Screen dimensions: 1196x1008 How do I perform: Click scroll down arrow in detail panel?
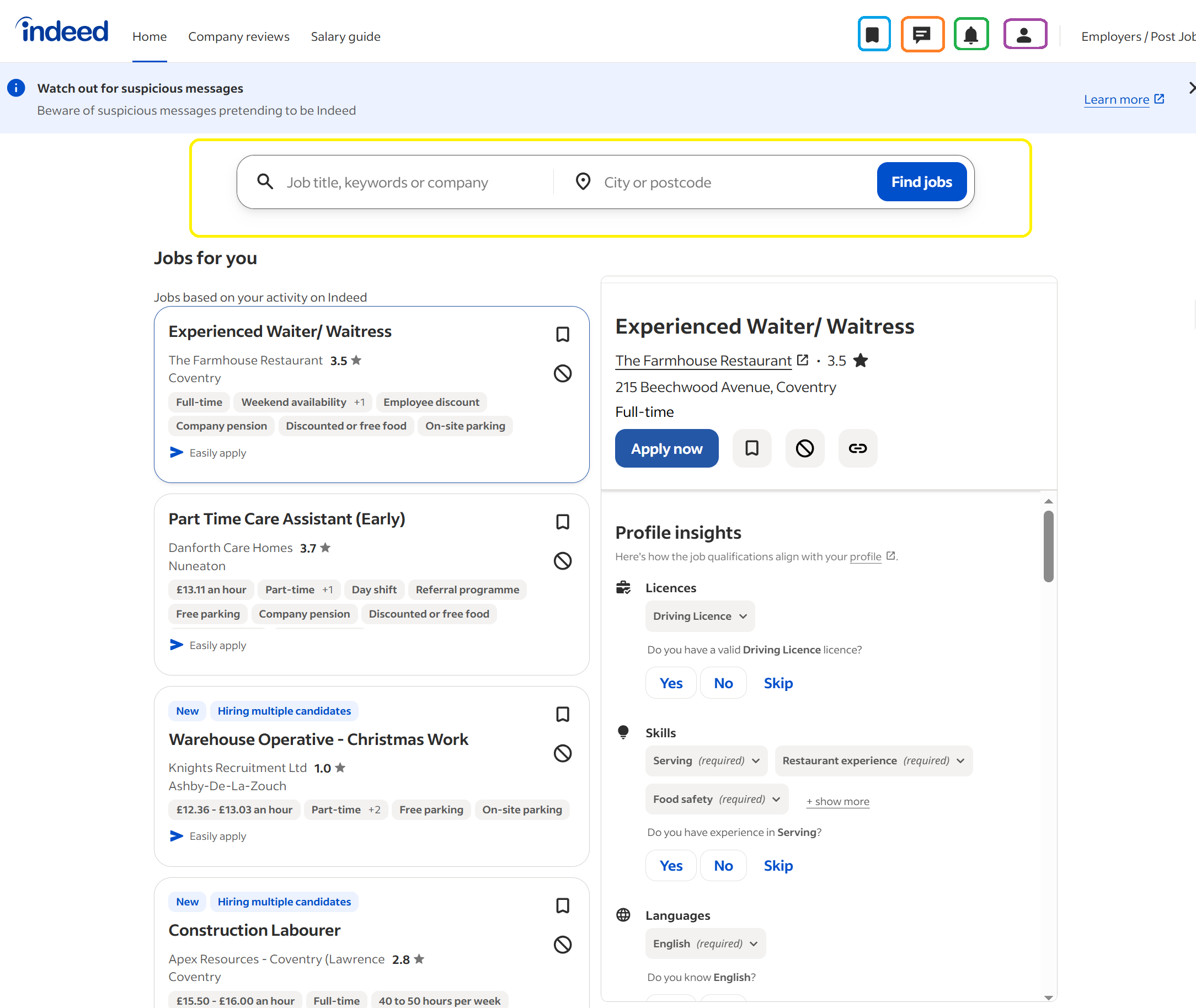point(1048,998)
